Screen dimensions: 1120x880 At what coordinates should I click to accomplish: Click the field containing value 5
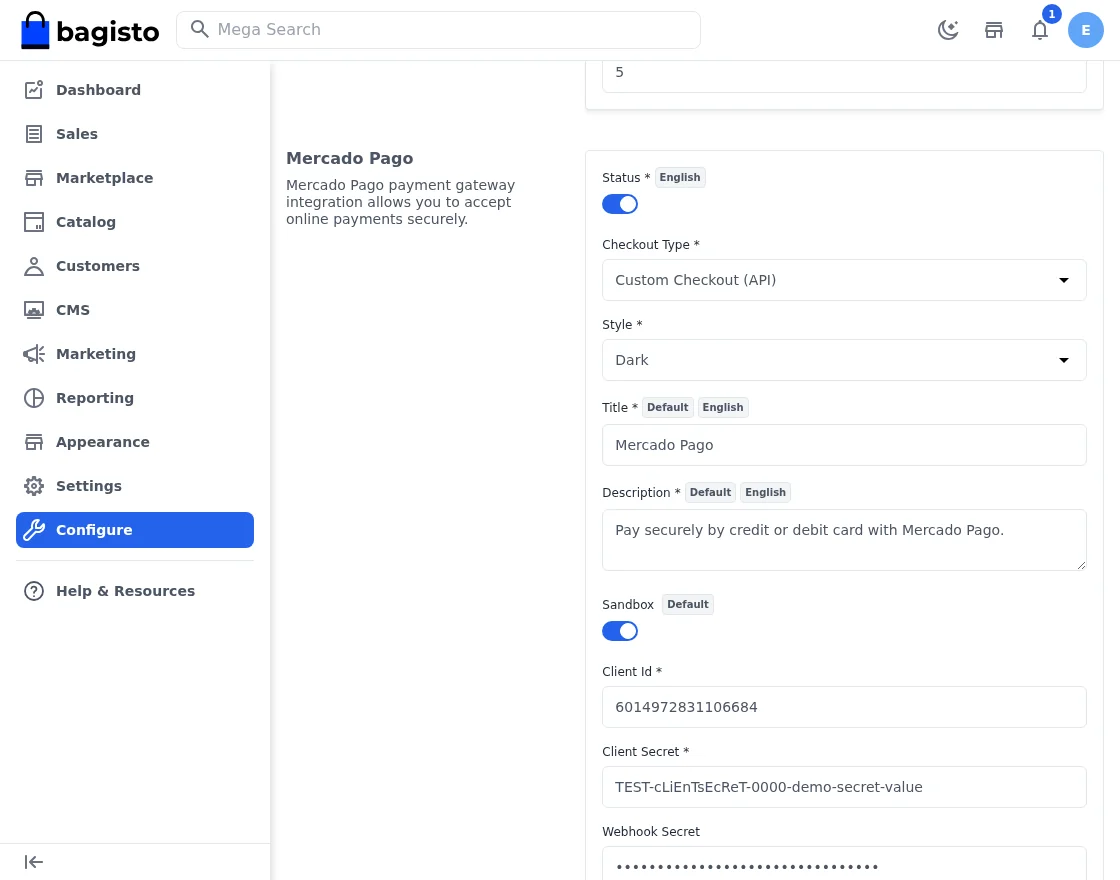coord(844,76)
